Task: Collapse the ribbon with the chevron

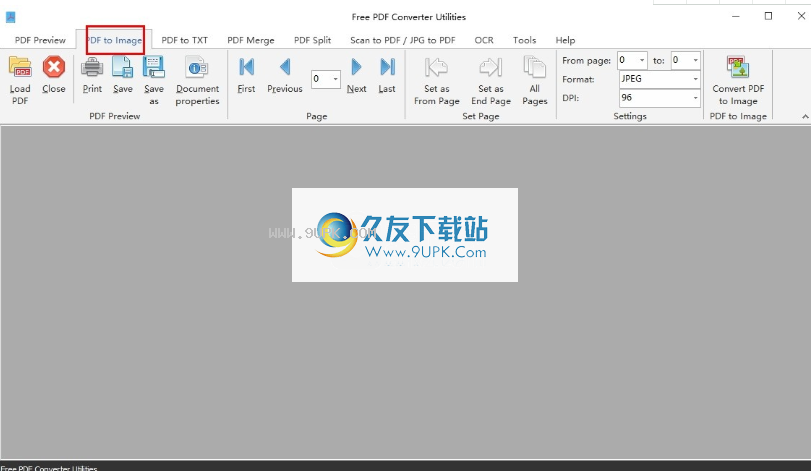Action: pyautogui.click(x=805, y=117)
